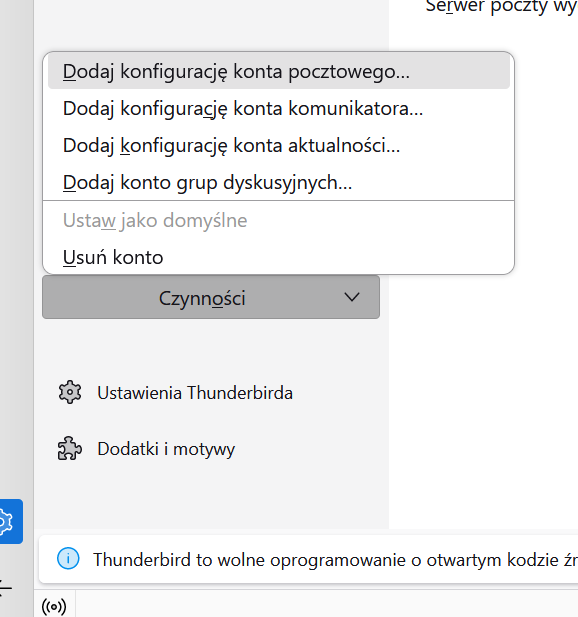
Task: Open the Ustawienia Thunderbirda link text
Action: click(x=195, y=393)
